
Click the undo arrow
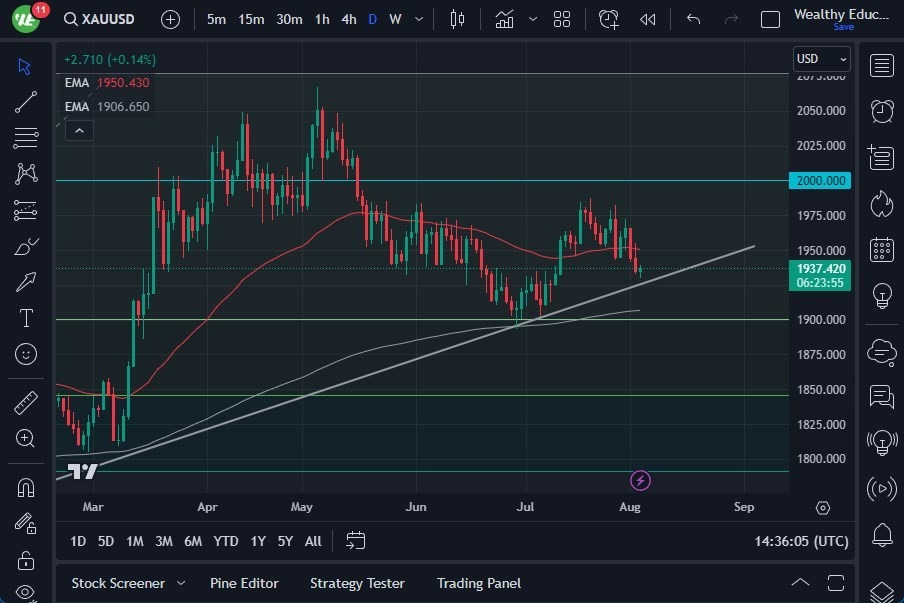coord(693,19)
